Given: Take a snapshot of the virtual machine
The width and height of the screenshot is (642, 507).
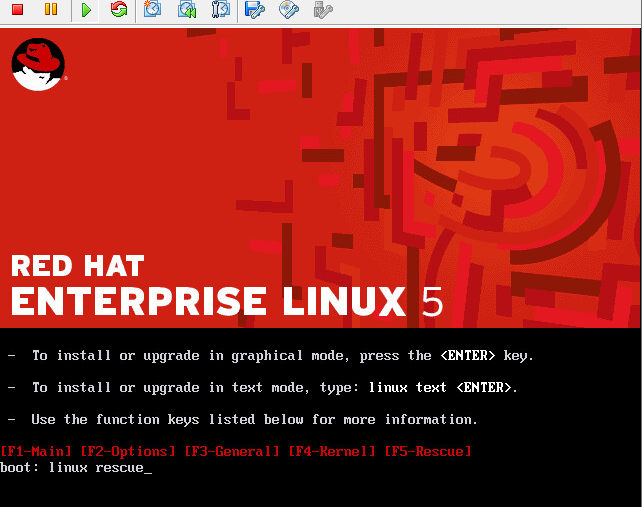Looking at the screenshot, I should pyautogui.click(x=152, y=9).
